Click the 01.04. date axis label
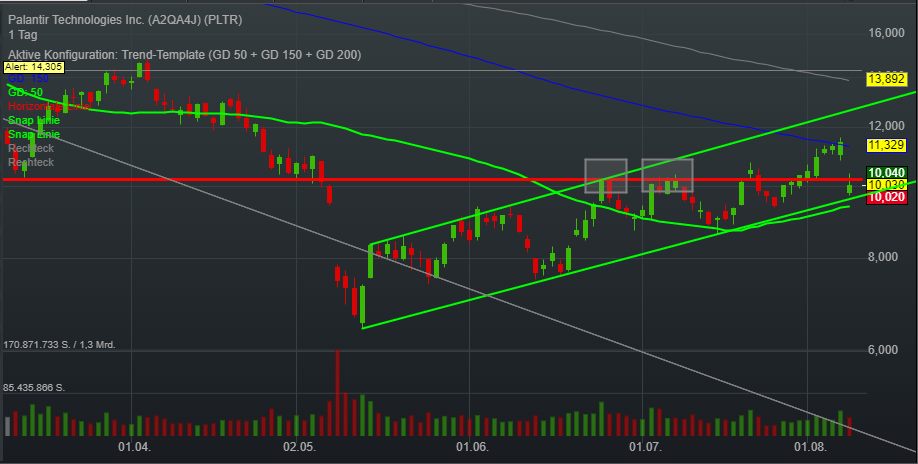The width and height of the screenshot is (918, 464). coord(135,447)
